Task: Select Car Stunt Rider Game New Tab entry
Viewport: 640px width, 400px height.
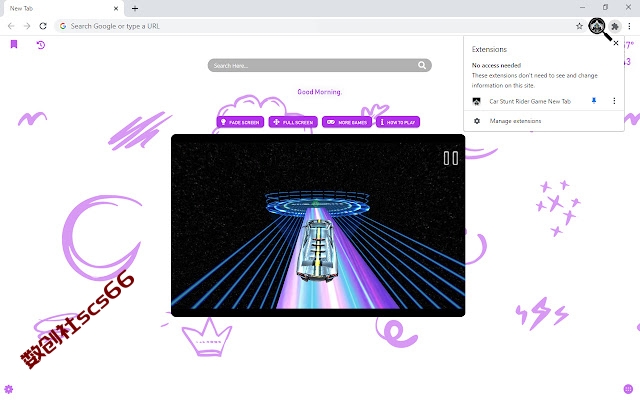Action: pyautogui.click(x=530, y=101)
